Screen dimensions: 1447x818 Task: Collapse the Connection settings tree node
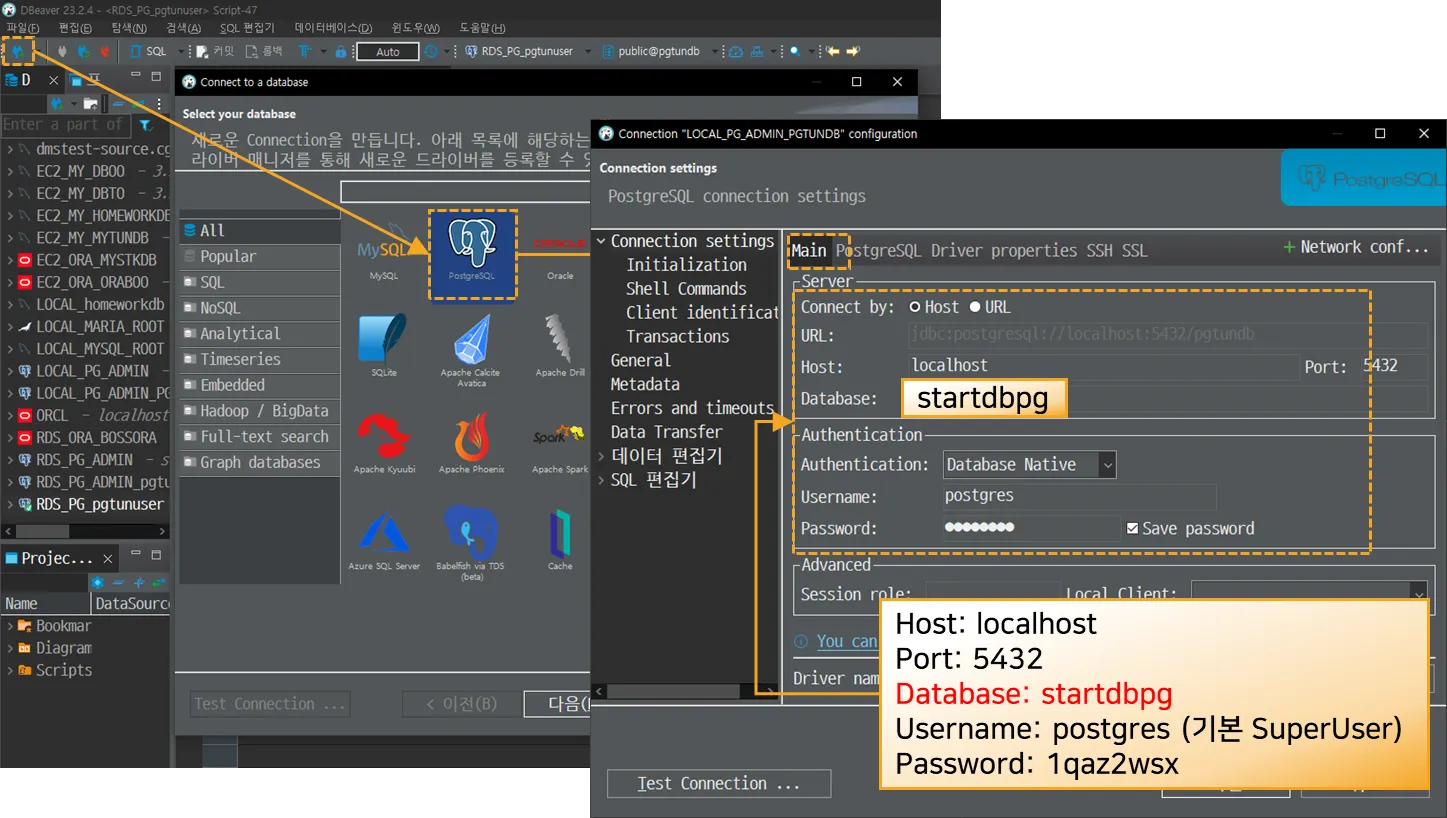(601, 242)
